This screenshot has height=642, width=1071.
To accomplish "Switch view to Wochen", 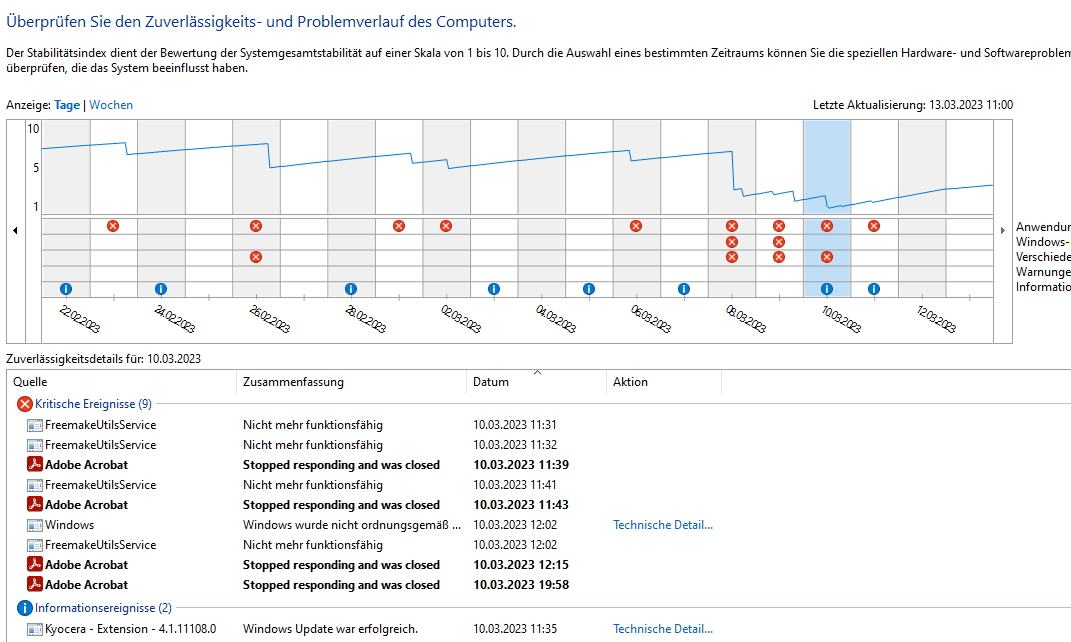I will pyautogui.click(x=111, y=105).
